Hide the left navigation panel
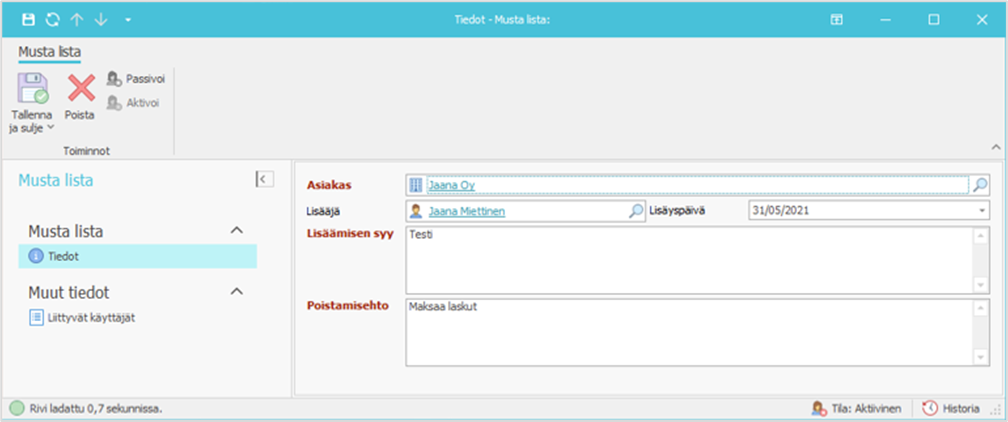 [x=263, y=179]
